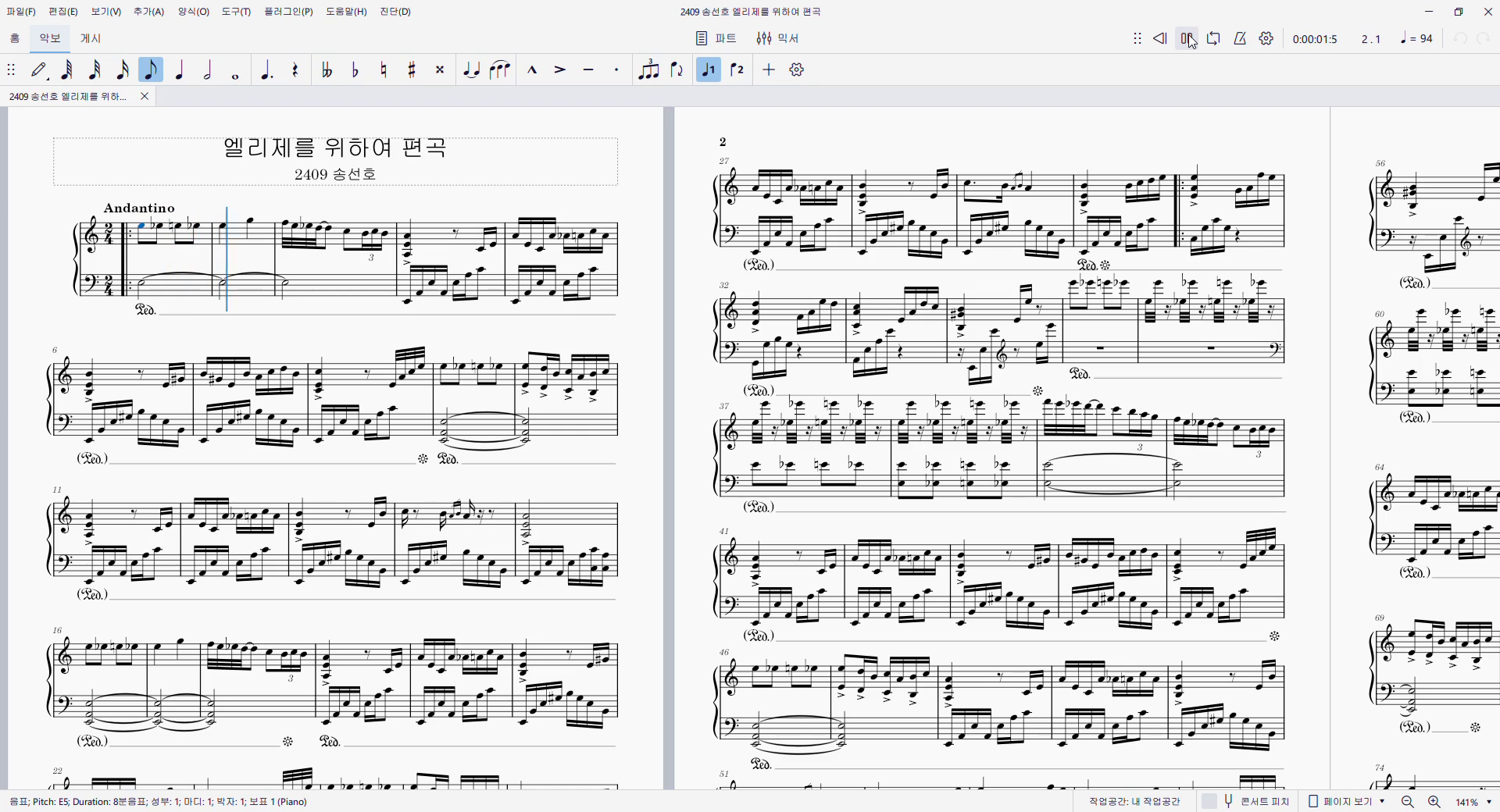Open the 파일(F) menu
The width and height of the screenshot is (1500, 812).
pyautogui.click(x=21, y=12)
